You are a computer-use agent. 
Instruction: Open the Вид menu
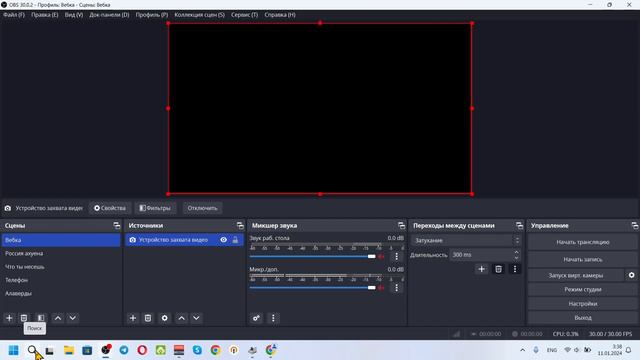(x=74, y=15)
